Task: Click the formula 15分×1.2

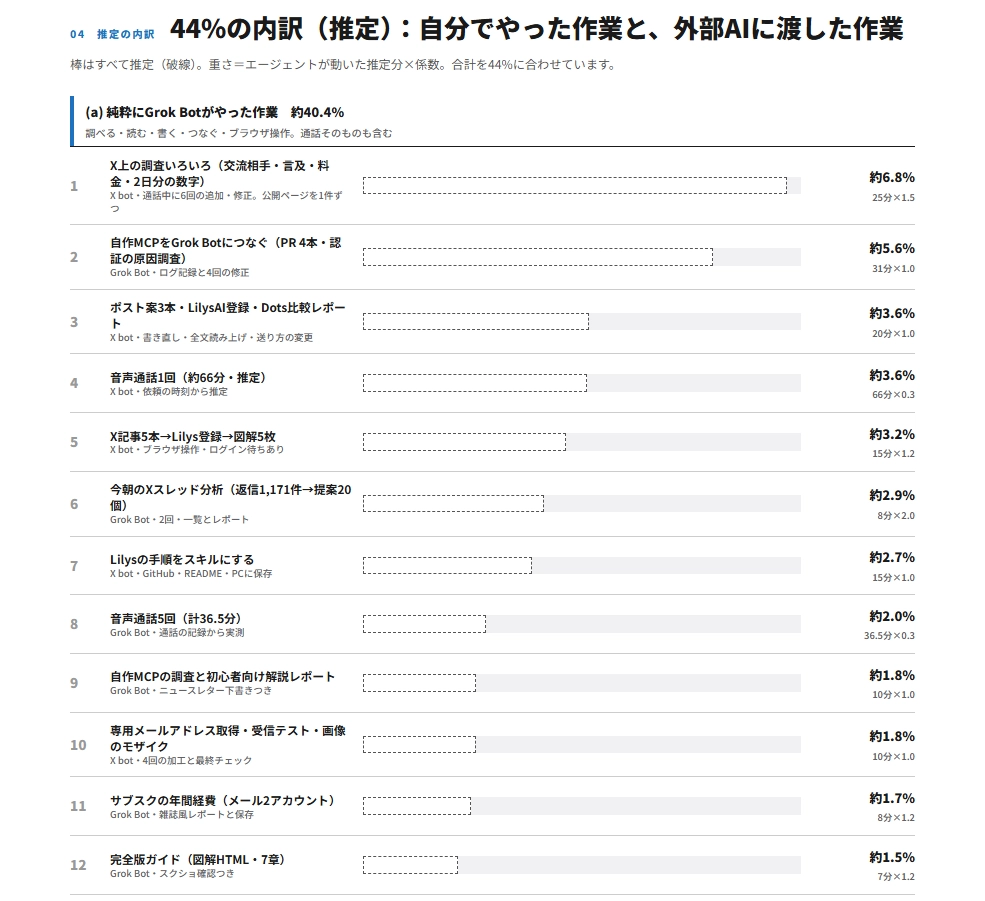Action: (x=893, y=454)
